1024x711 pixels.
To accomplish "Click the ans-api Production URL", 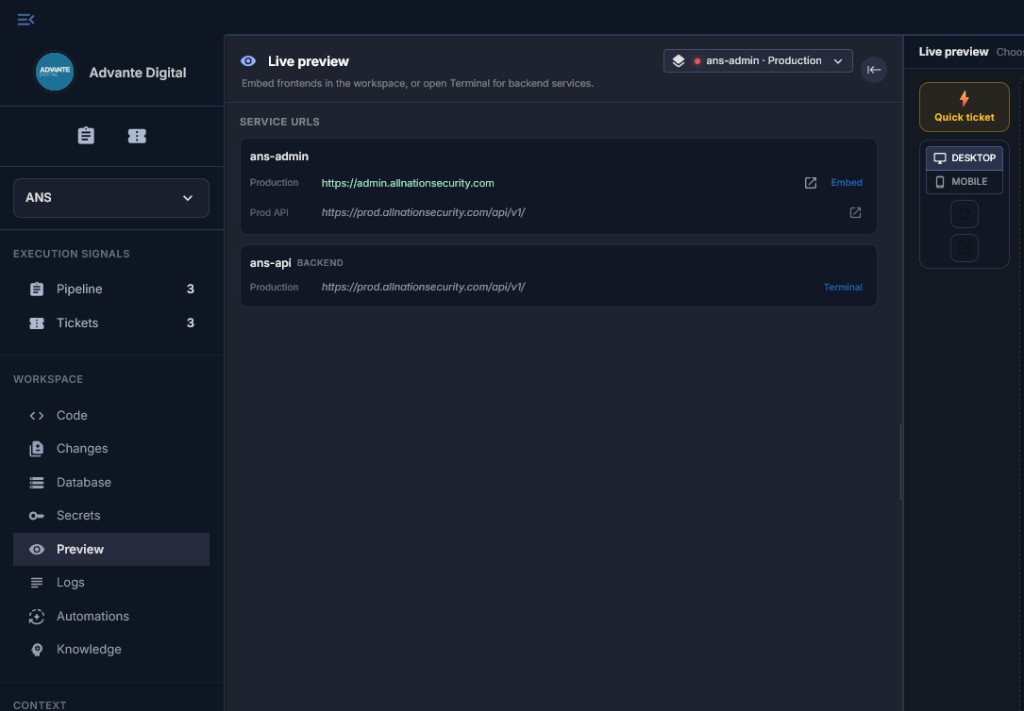I will point(423,287).
